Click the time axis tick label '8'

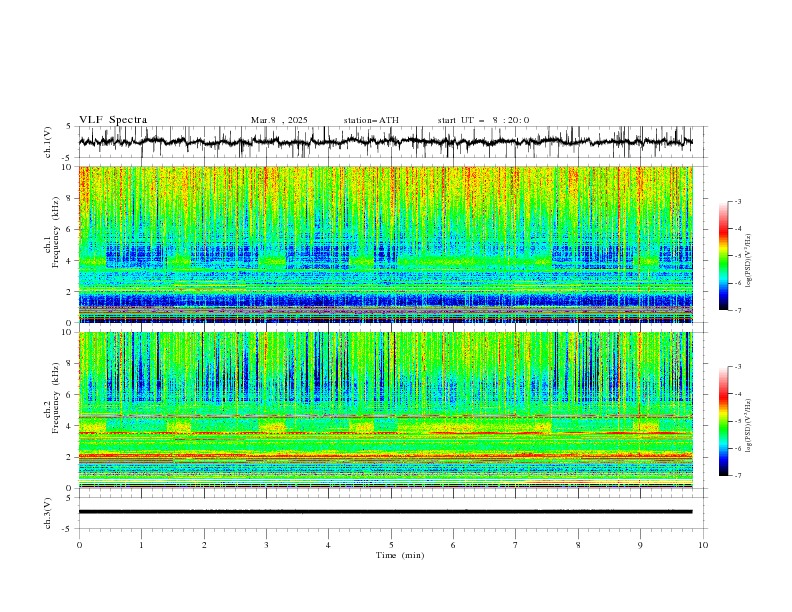pyautogui.click(x=578, y=545)
